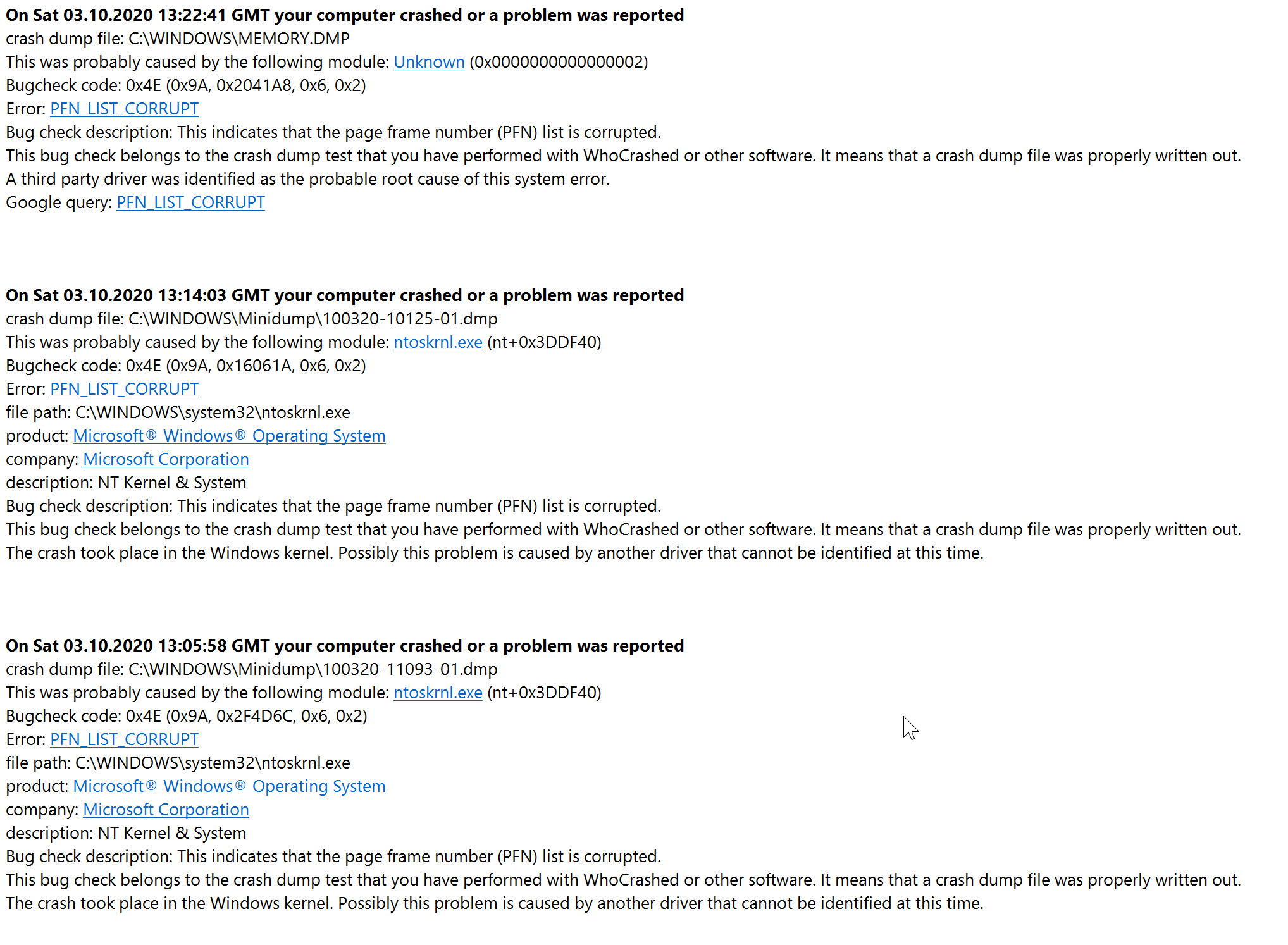Click the 13:22:41 crash report heading
1288x945 pixels.
[345, 15]
